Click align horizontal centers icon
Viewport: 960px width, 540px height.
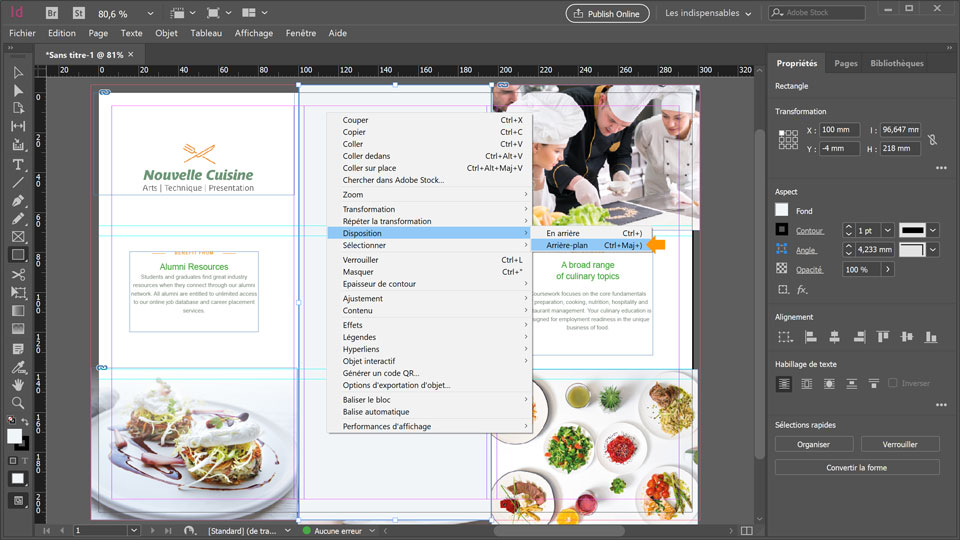[834, 337]
